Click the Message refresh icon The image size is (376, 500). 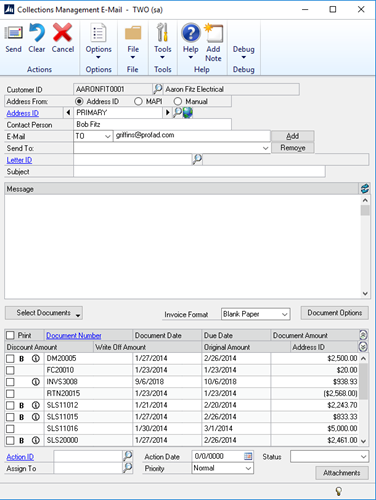click(x=365, y=189)
